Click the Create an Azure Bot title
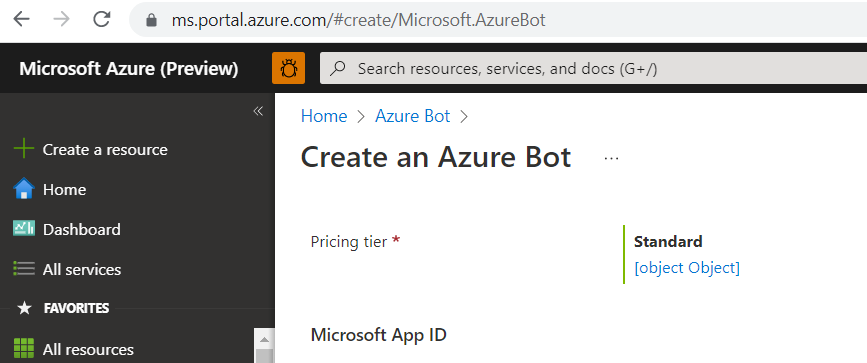Image resolution: width=867 pixels, height=363 pixels. click(x=436, y=157)
